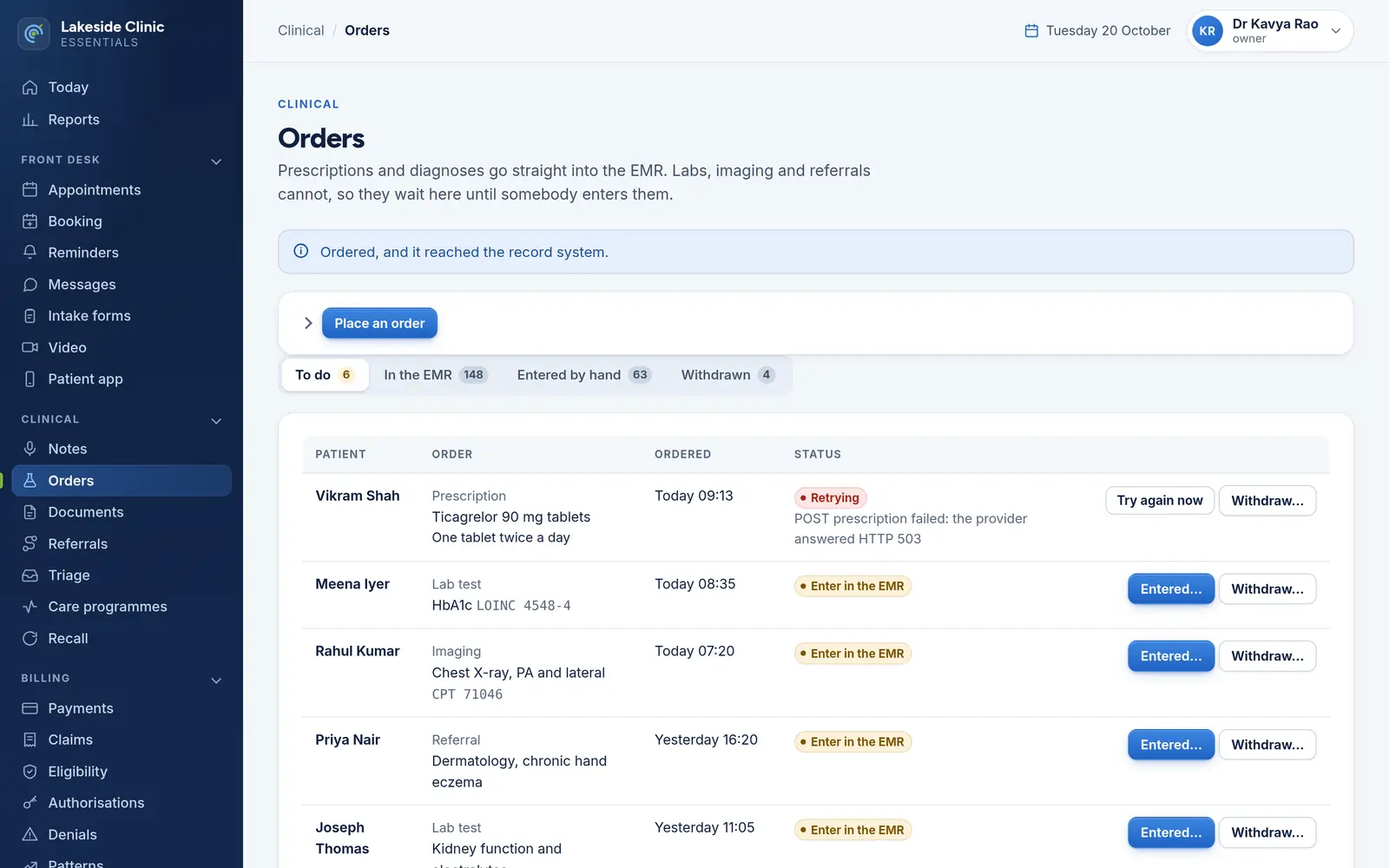Click the Documents file icon
The width and height of the screenshot is (1389, 868).
(30, 512)
